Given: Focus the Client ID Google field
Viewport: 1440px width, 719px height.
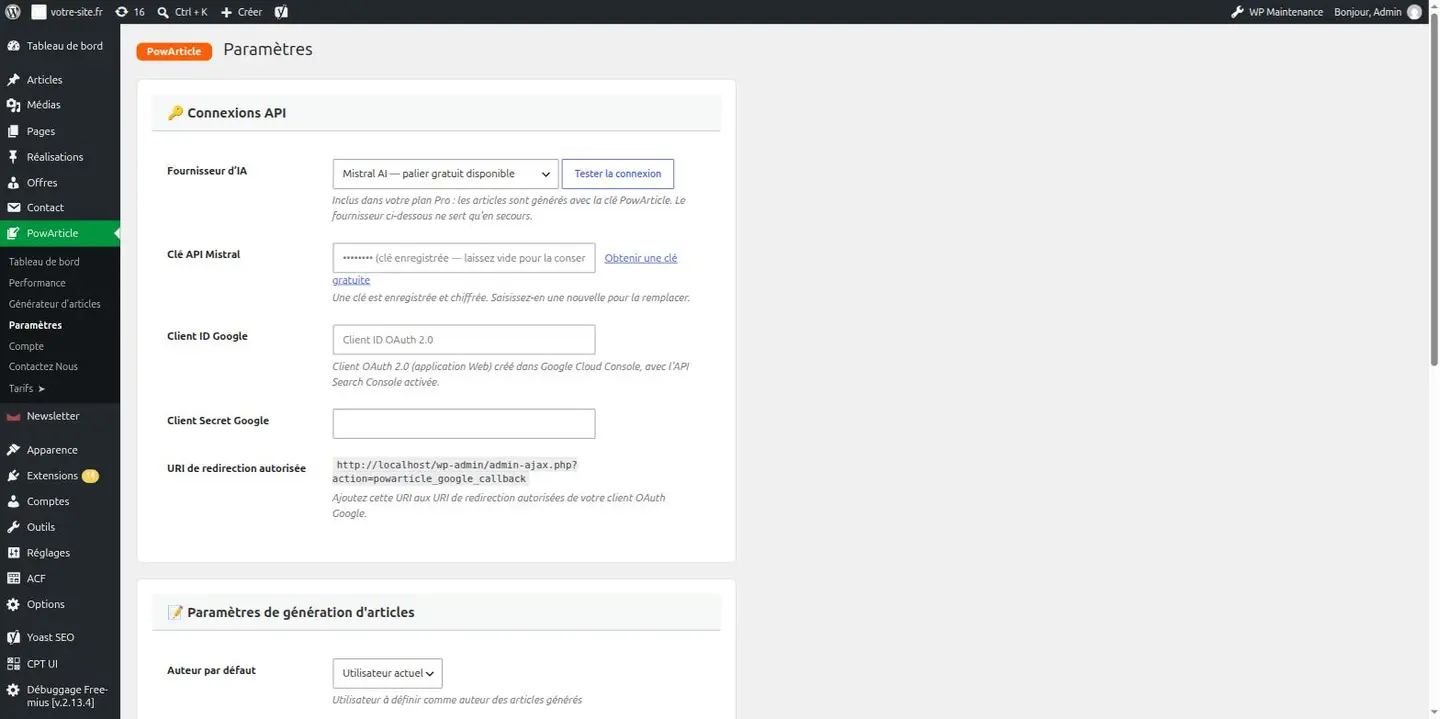Looking at the screenshot, I should (464, 340).
